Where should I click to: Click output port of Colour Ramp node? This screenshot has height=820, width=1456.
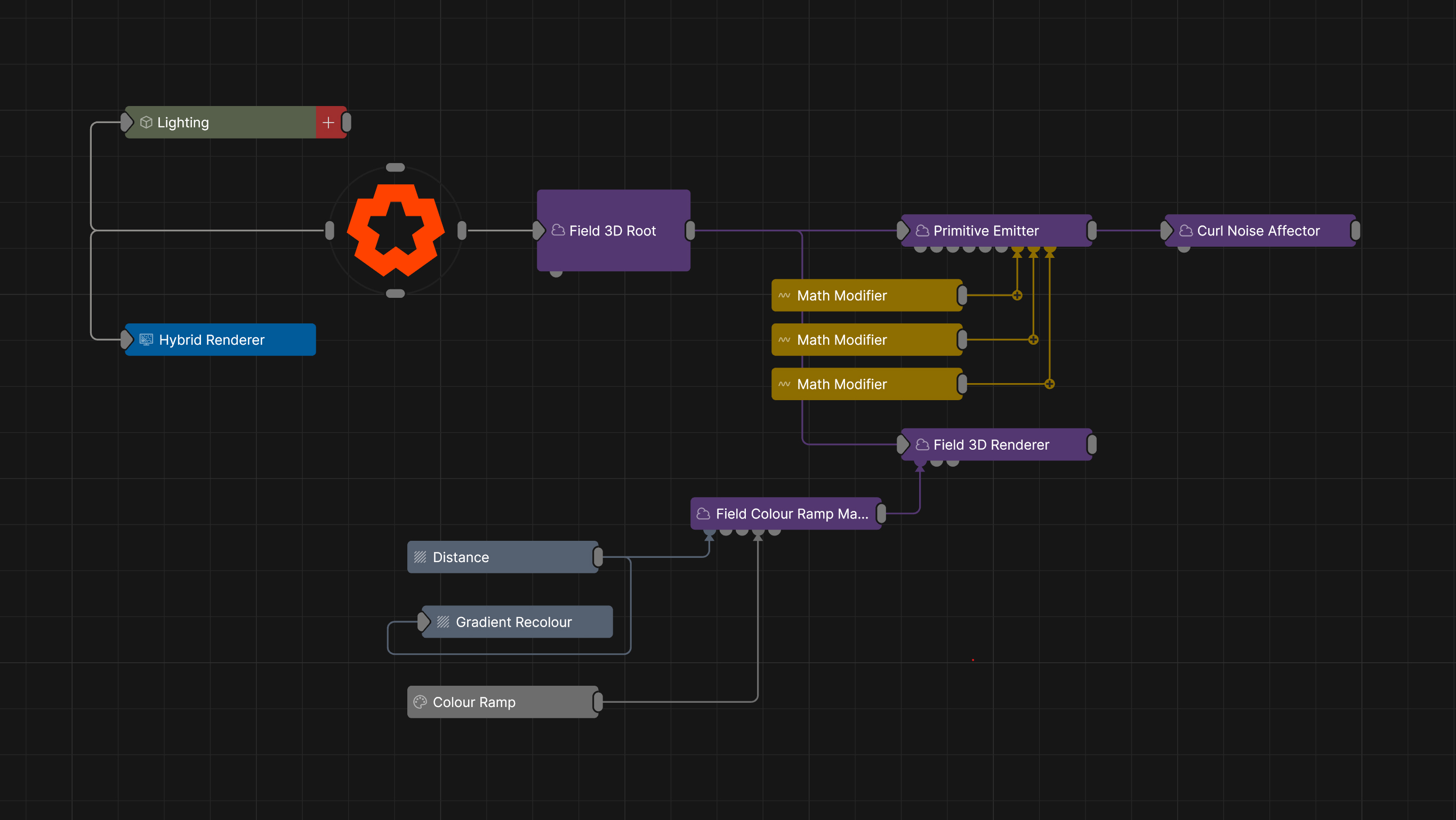598,702
